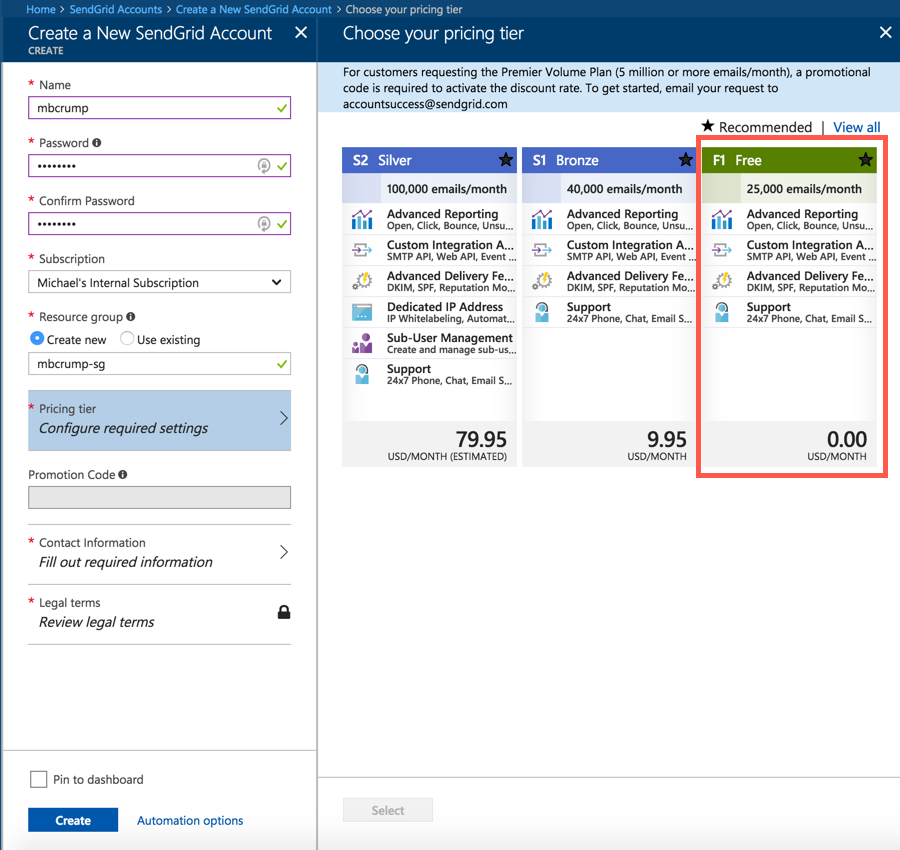
Task: Click the reveal icon in Confirm Password field
Action: pos(263,224)
